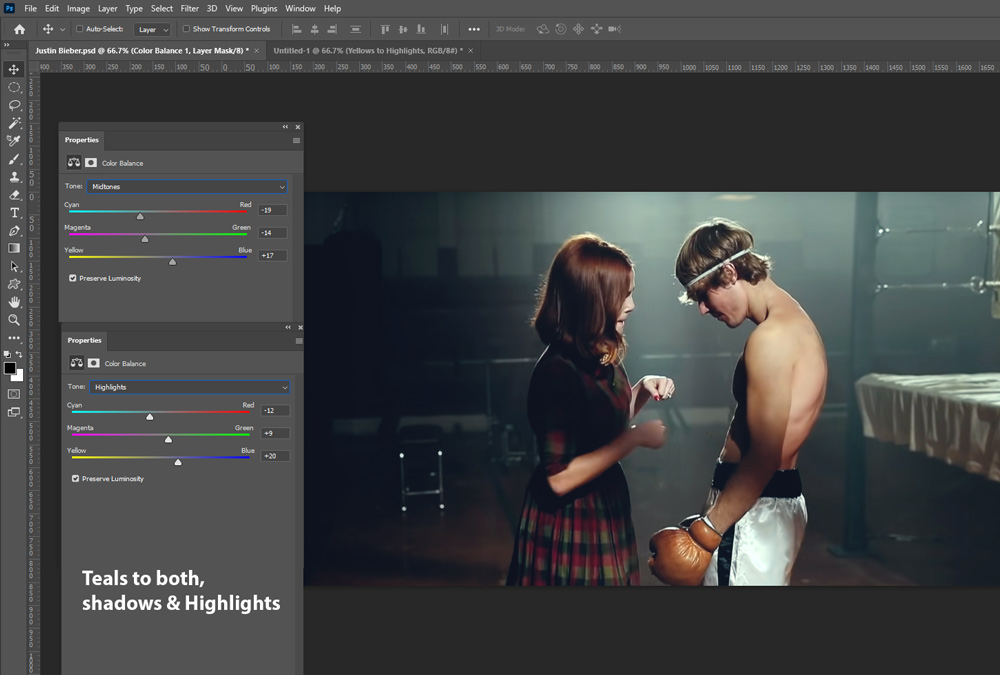Change the screen mode

click(14, 412)
